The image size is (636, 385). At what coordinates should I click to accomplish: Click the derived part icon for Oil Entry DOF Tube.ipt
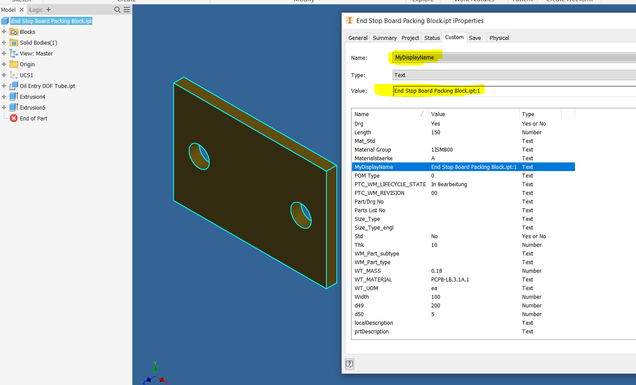click(x=14, y=86)
